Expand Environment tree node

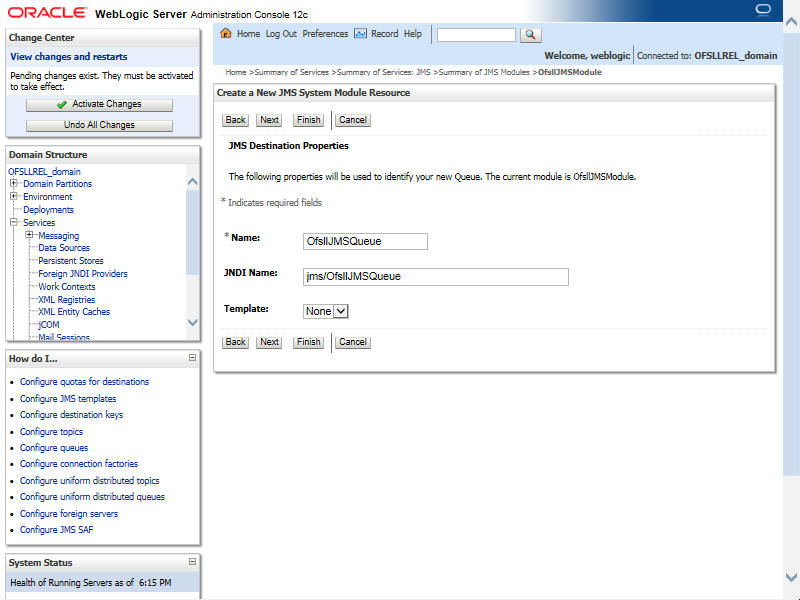tap(14, 196)
